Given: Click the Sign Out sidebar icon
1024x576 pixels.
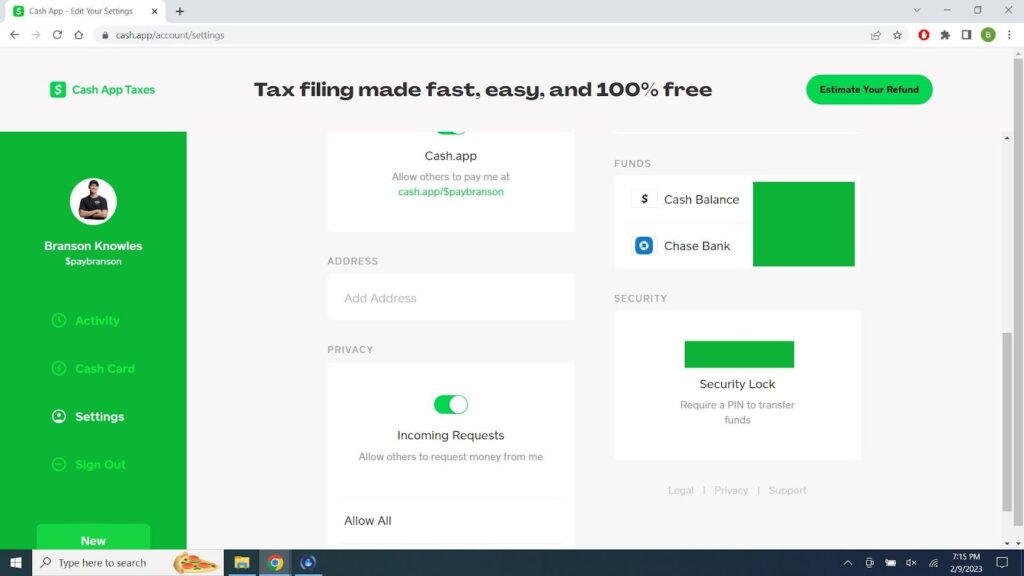Looking at the screenshot, I should click(58, 465).
